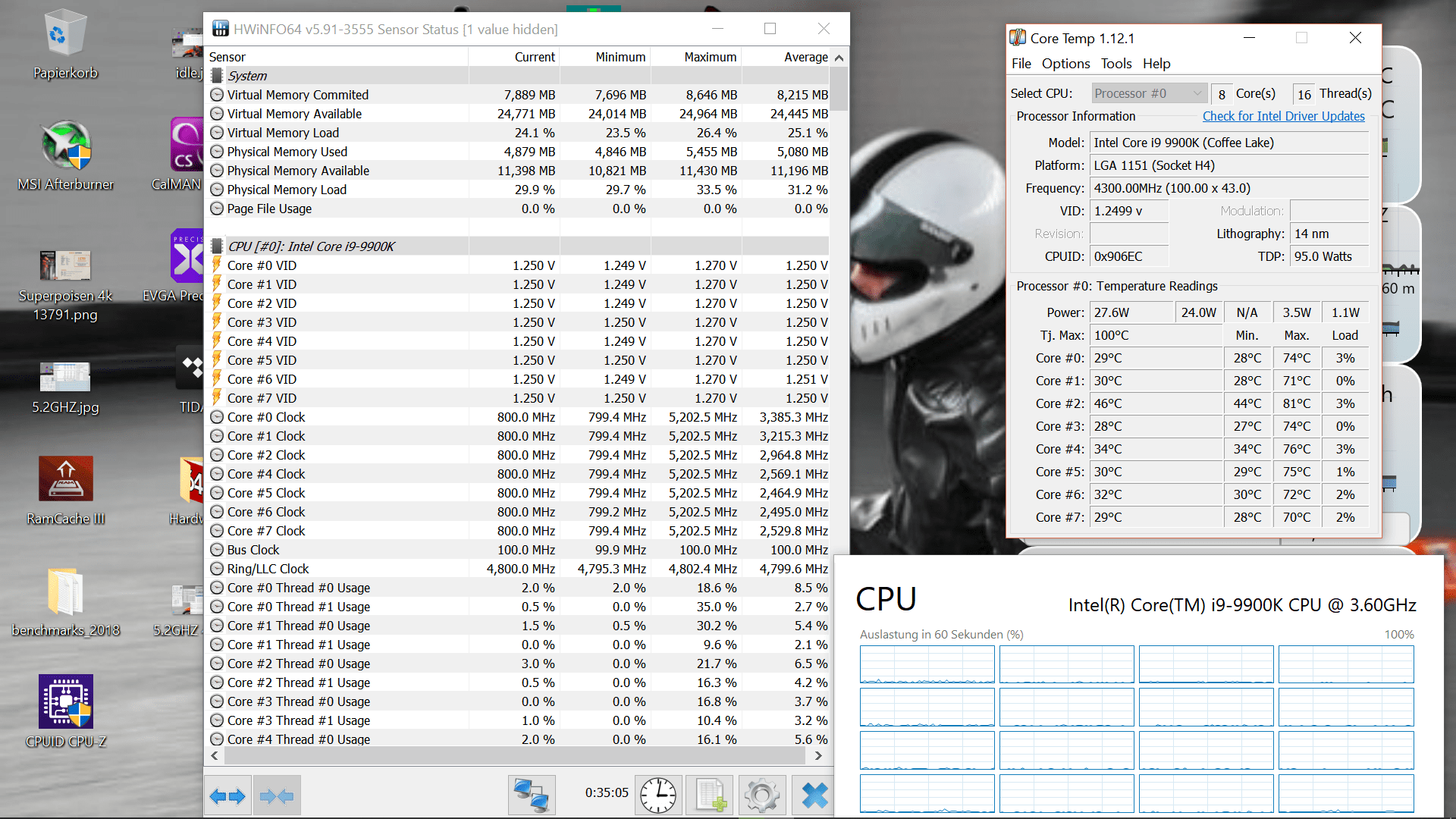Click HWiNFO vertical scrollbar up arrow
The height and width of the screenshot is (819, 1456).
[x=839, y=58]
